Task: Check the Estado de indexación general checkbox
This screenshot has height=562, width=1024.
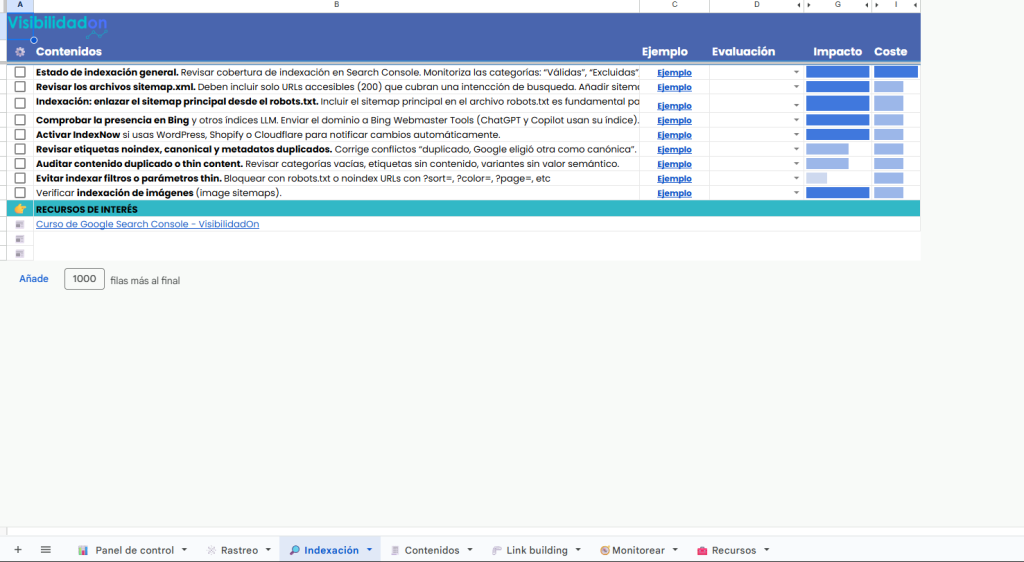Action: point(20,72)
